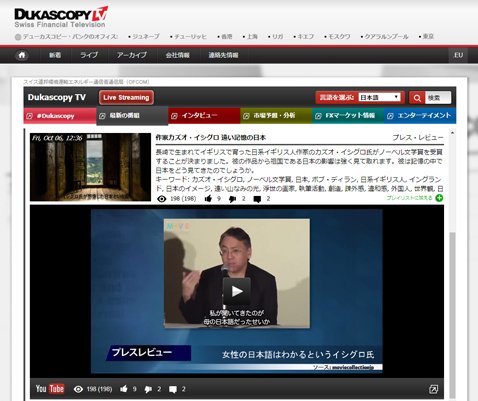The image size is (478, 401).
Task: Click thumbs-down icon in the player bar
Action: (x=148, y=389)
